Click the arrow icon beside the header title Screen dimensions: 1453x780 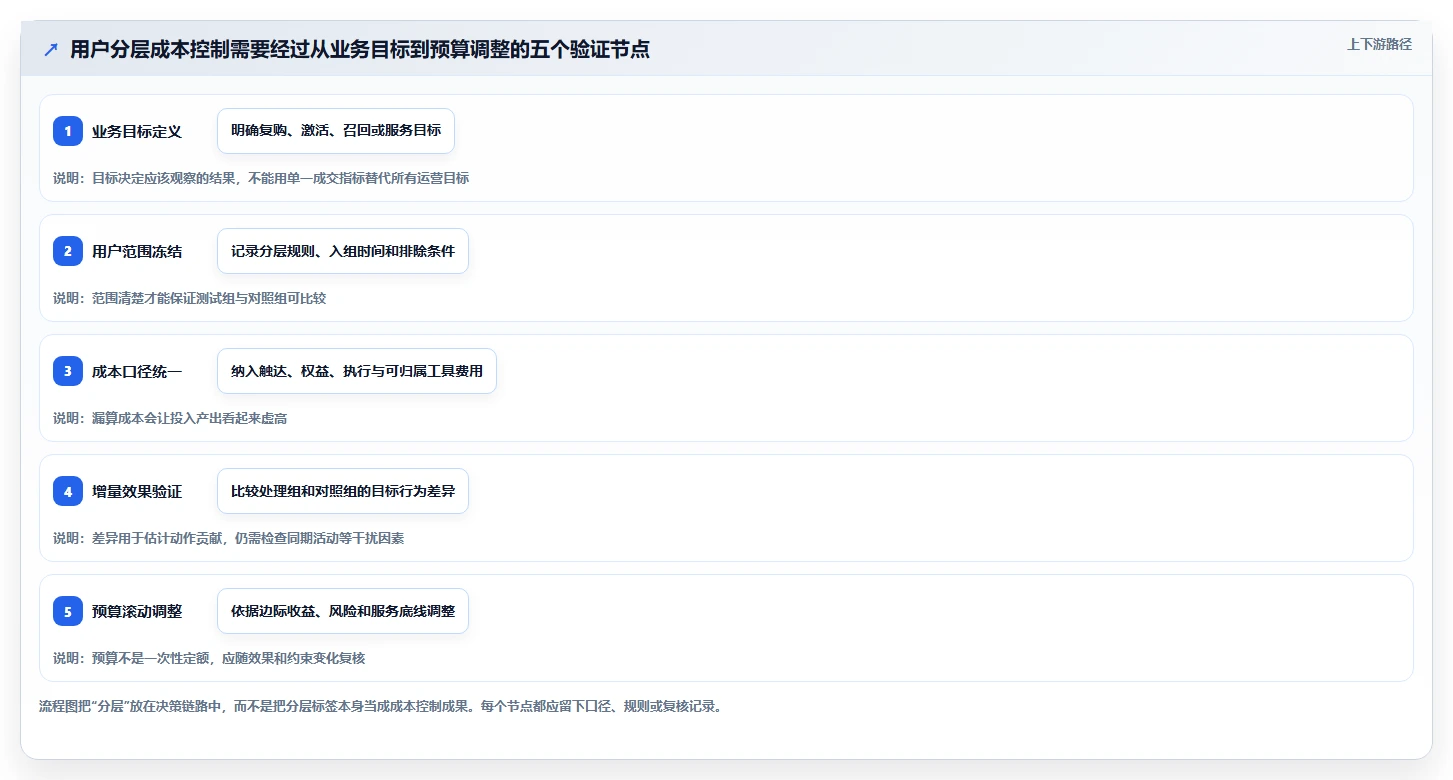point(51,50)
